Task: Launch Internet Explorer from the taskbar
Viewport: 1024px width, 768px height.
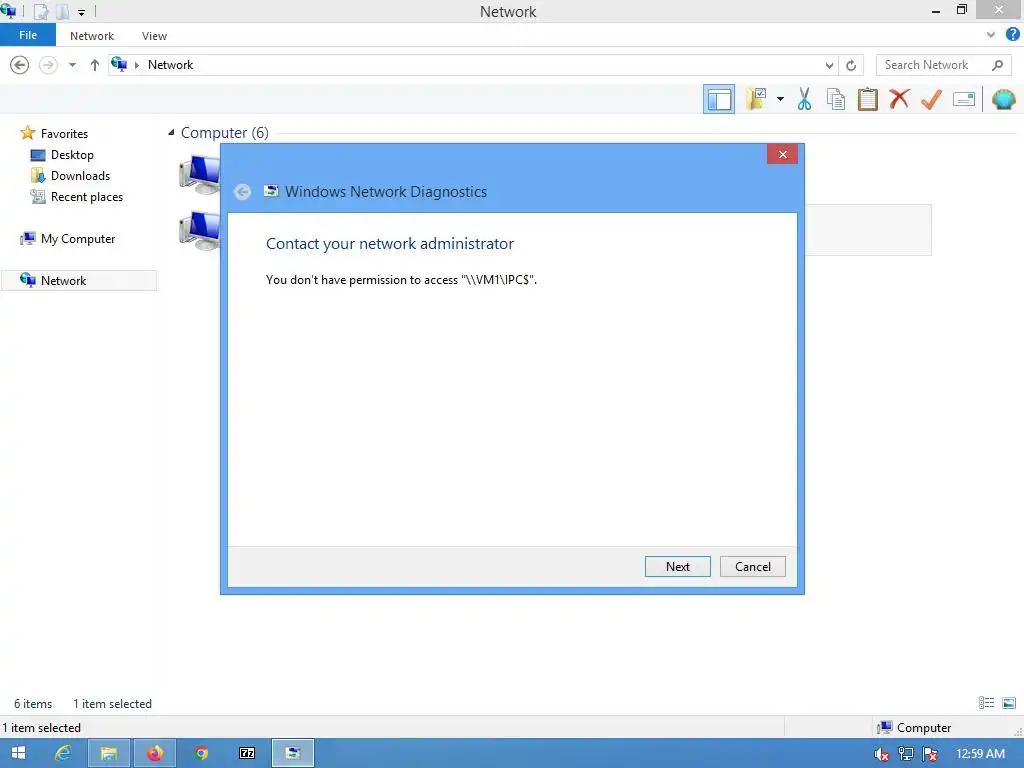Action: (63, 753)
